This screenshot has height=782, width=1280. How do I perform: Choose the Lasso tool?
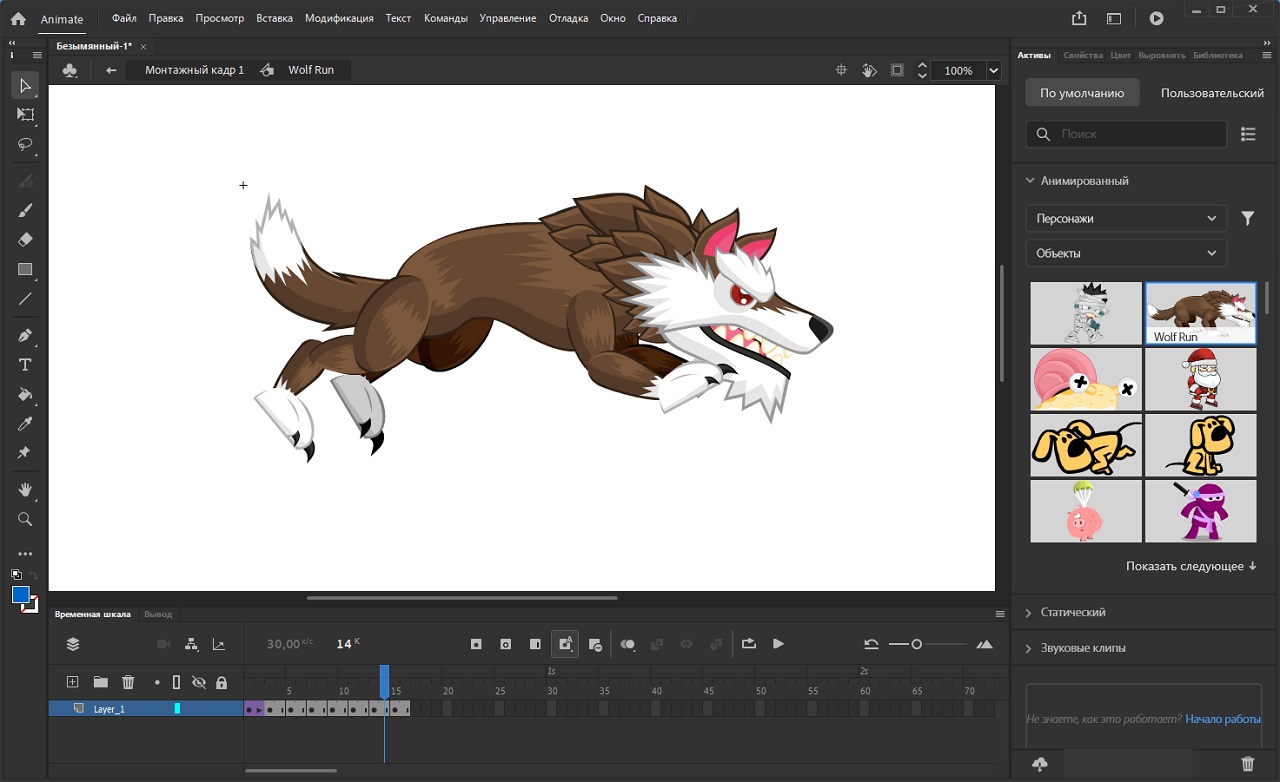coord(26,144)
